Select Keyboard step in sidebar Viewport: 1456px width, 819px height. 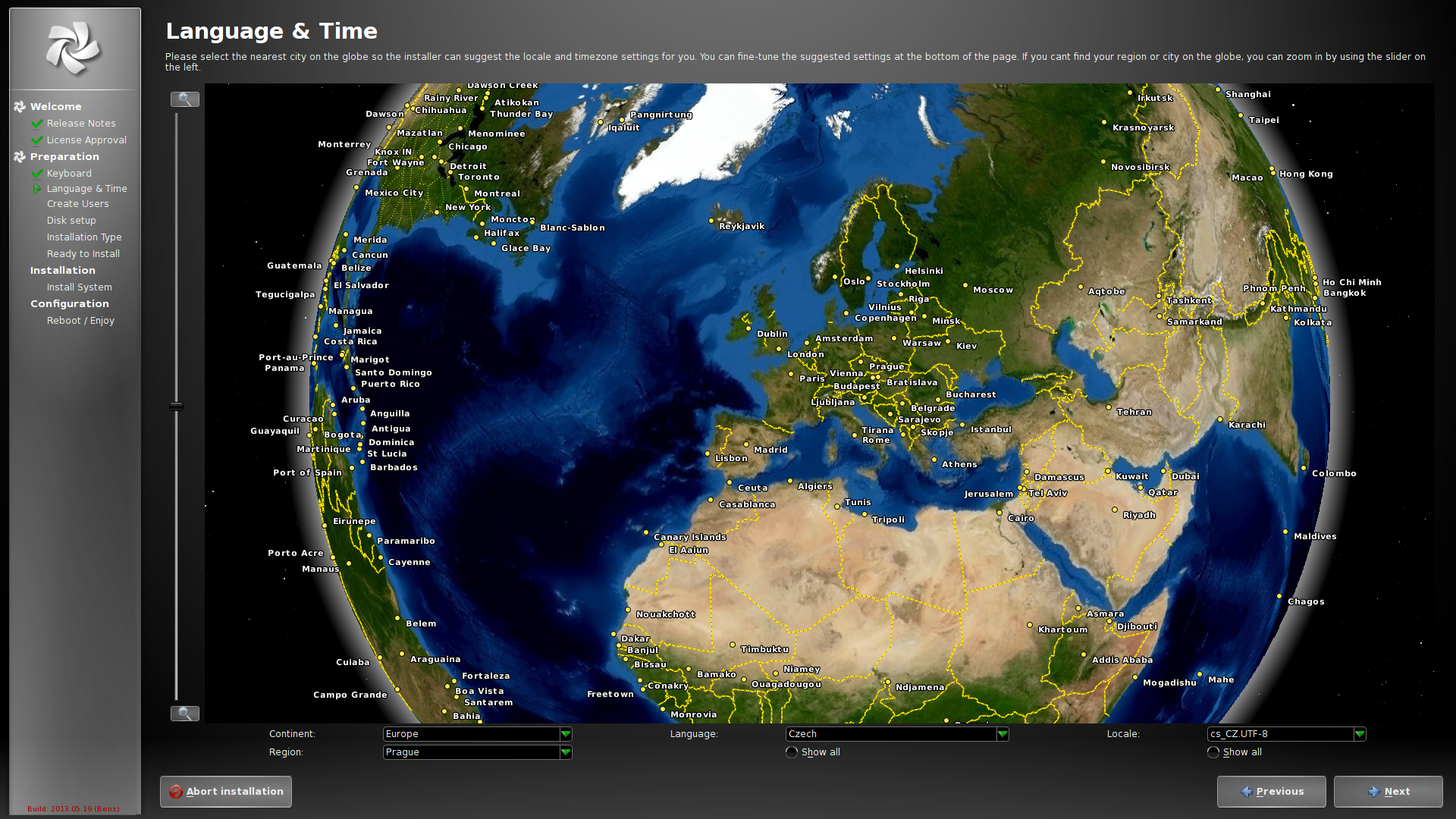(x=69, y=174)
